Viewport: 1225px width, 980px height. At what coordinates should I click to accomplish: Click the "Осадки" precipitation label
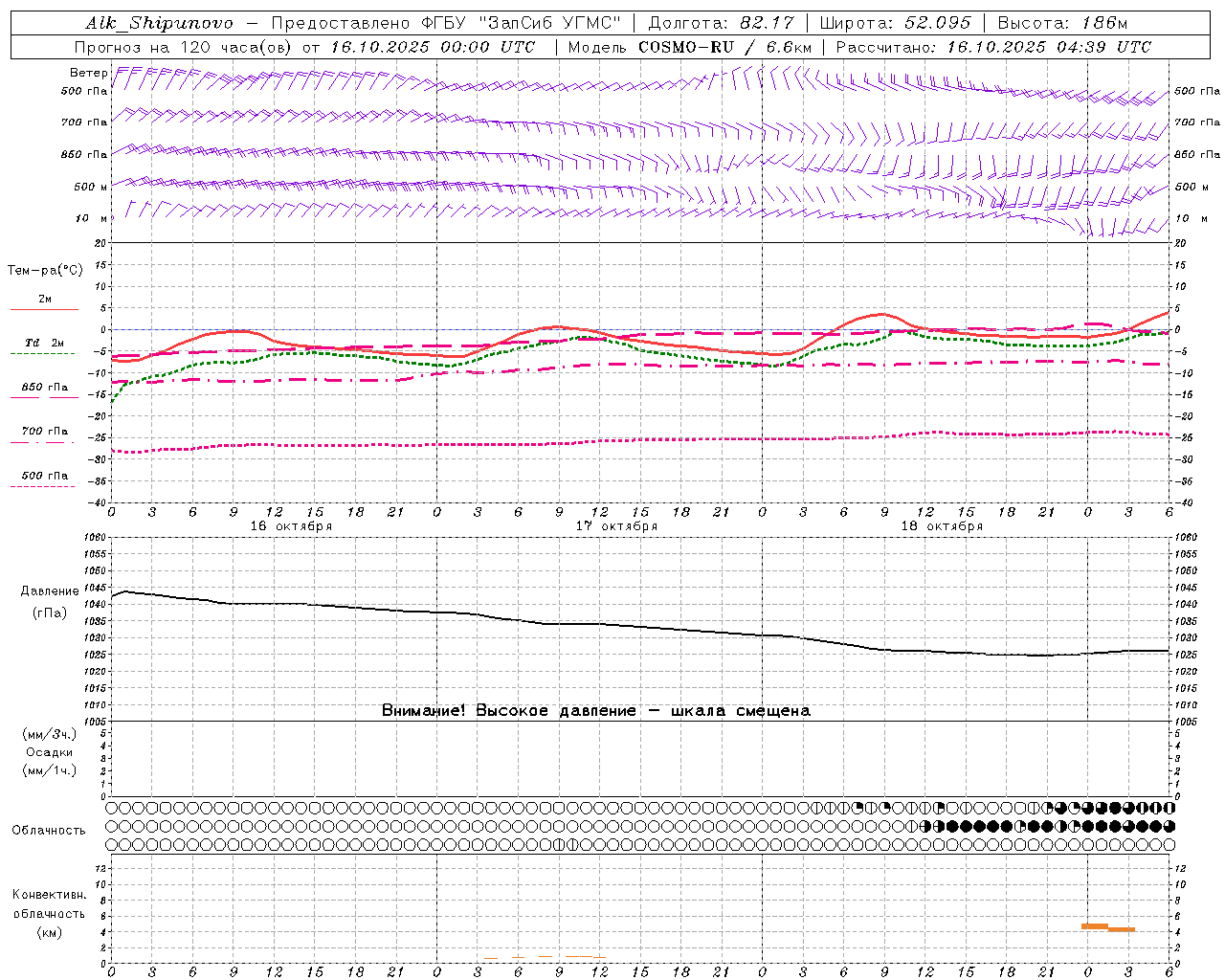click(x=50, y=752)
